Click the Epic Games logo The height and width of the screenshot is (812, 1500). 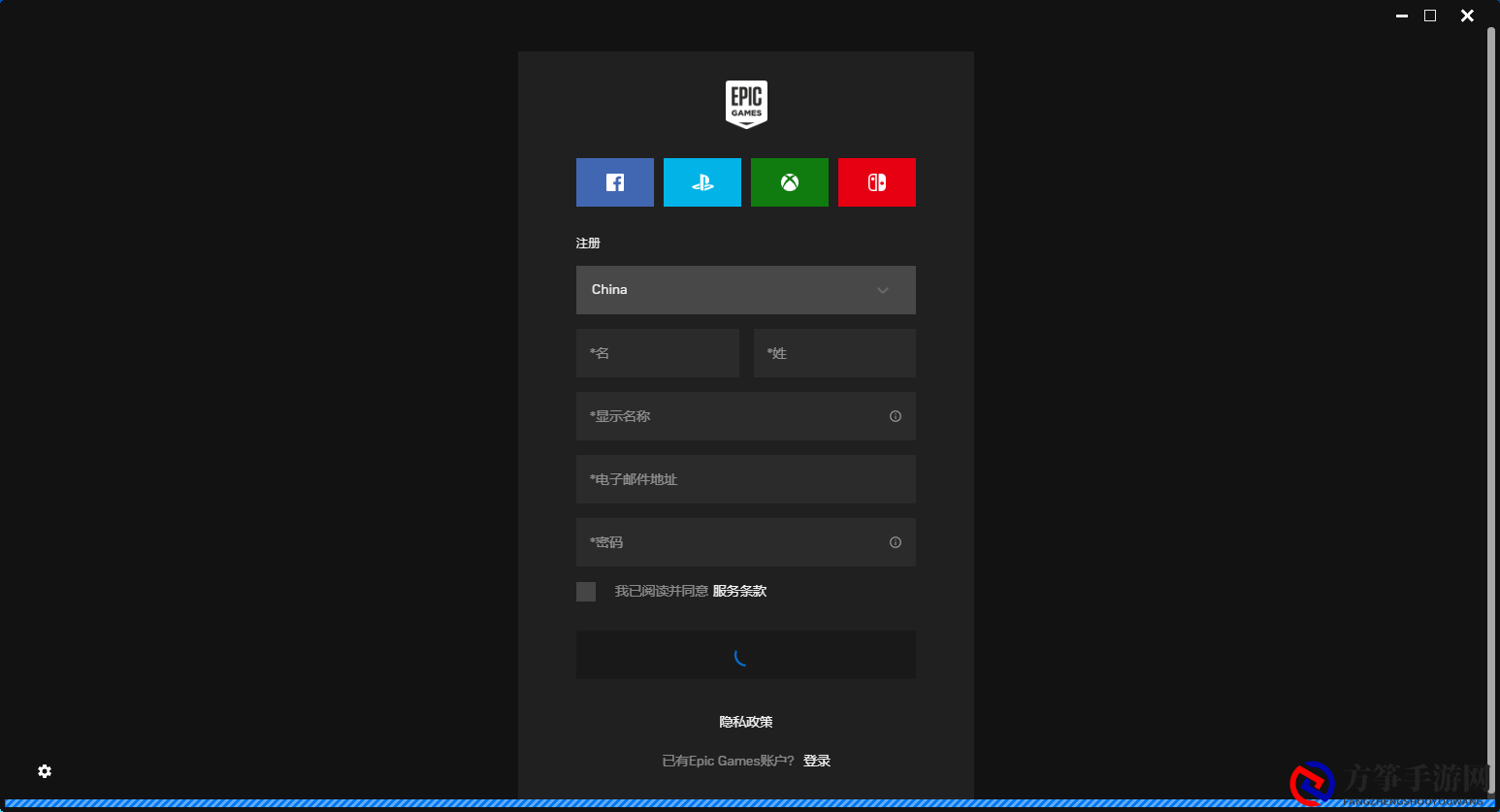tap(746, 104)
